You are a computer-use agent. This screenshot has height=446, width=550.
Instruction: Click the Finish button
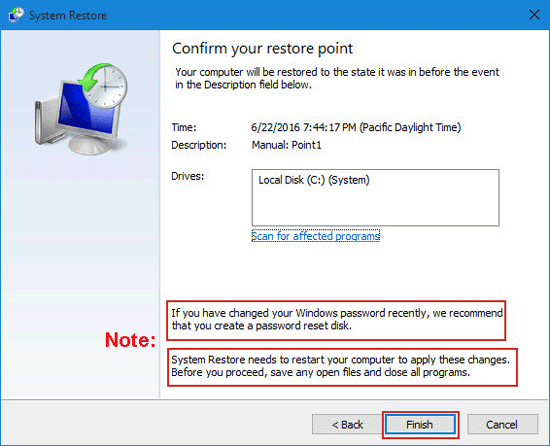tap(420, 425)
